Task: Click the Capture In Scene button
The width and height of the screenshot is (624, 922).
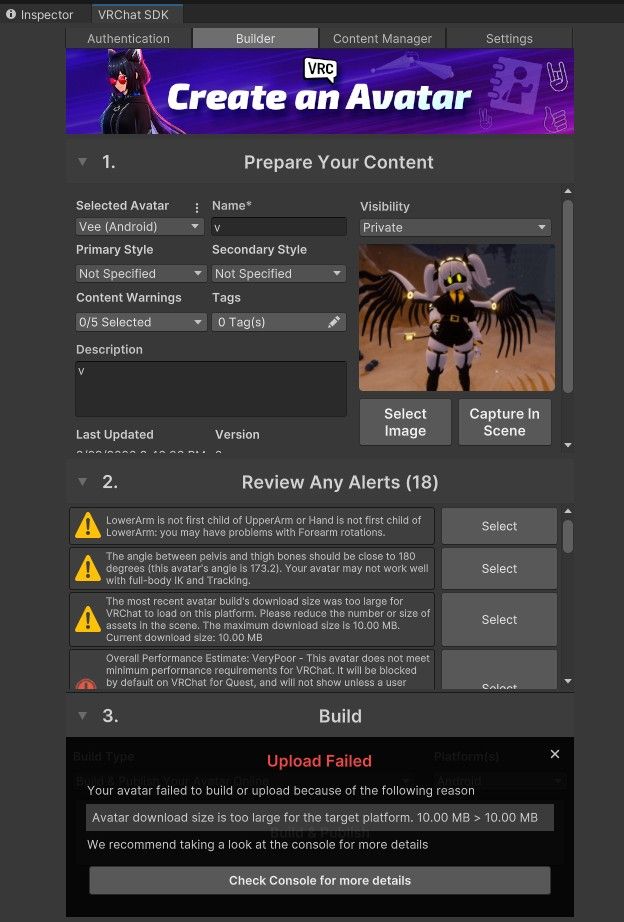Action: (x=505, y=422)
